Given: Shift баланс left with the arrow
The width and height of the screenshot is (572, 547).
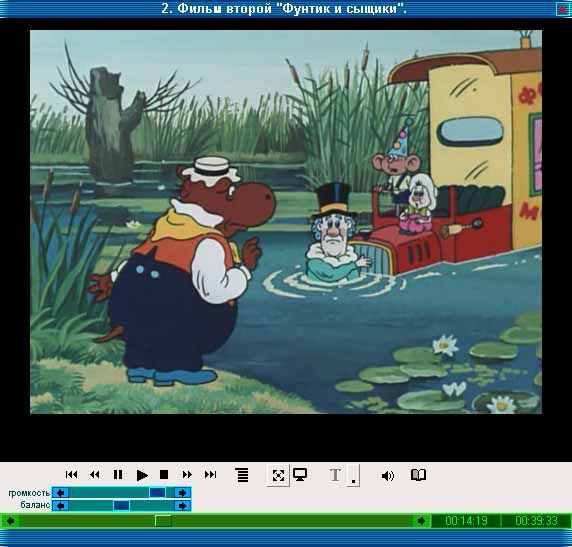Looking at the screenshot, I should click(61, 506).
